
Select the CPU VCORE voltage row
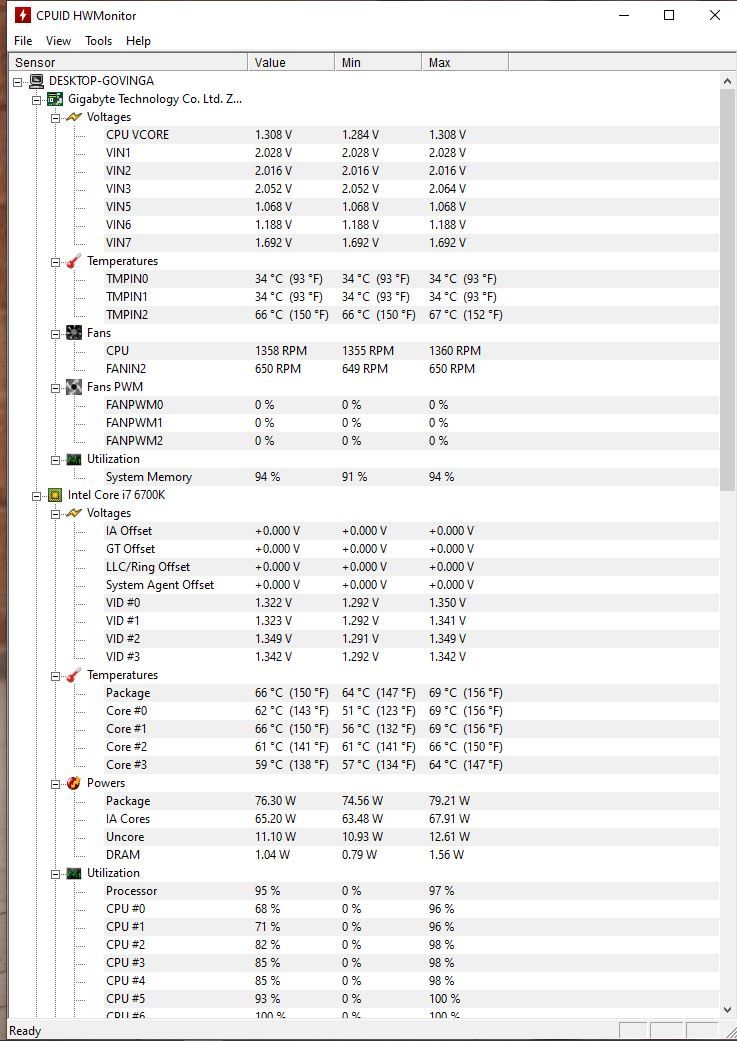(138, 135)
